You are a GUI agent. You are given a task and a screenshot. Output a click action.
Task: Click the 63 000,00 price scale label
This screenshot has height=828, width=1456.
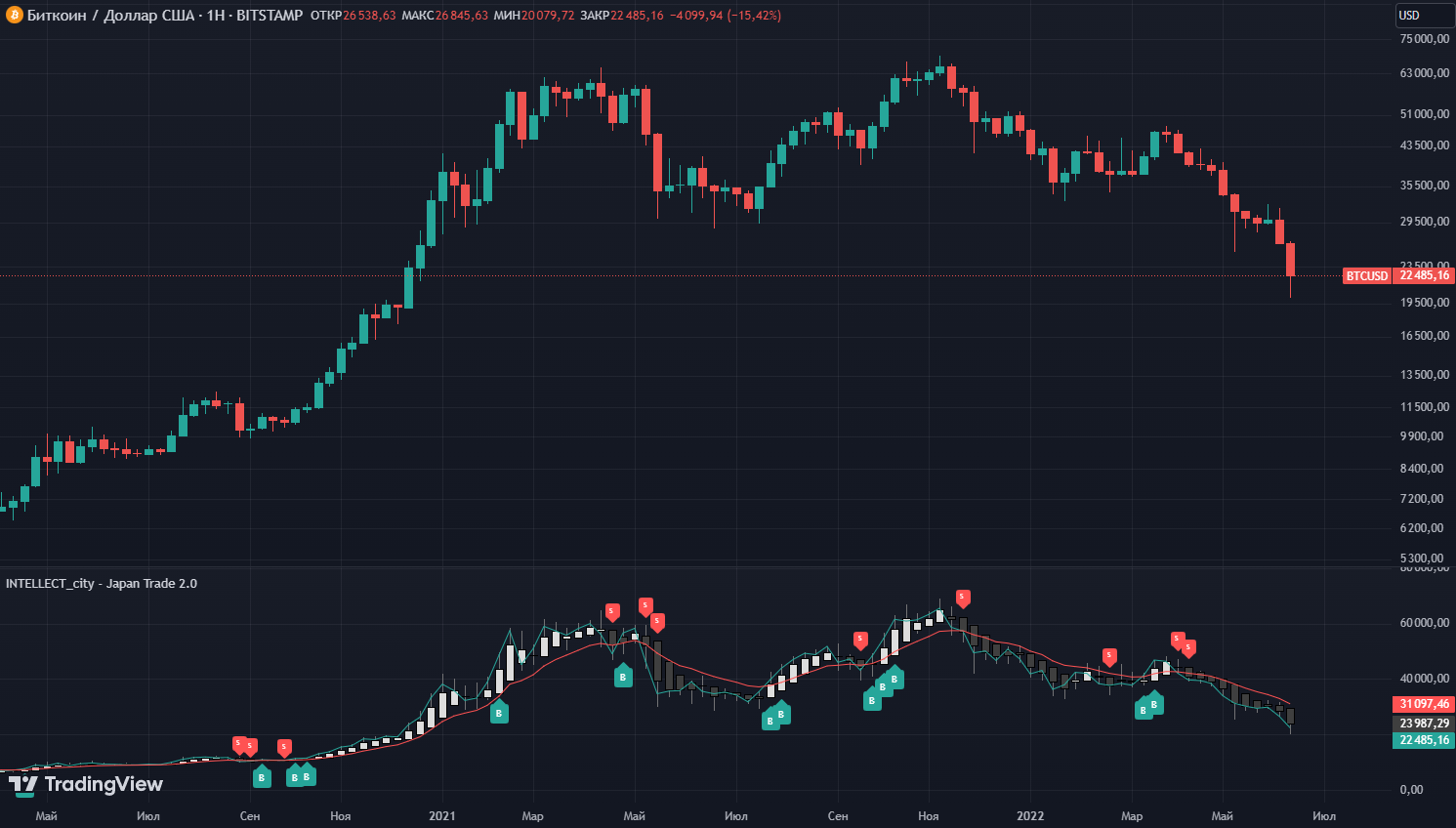tap(1424, 73)
